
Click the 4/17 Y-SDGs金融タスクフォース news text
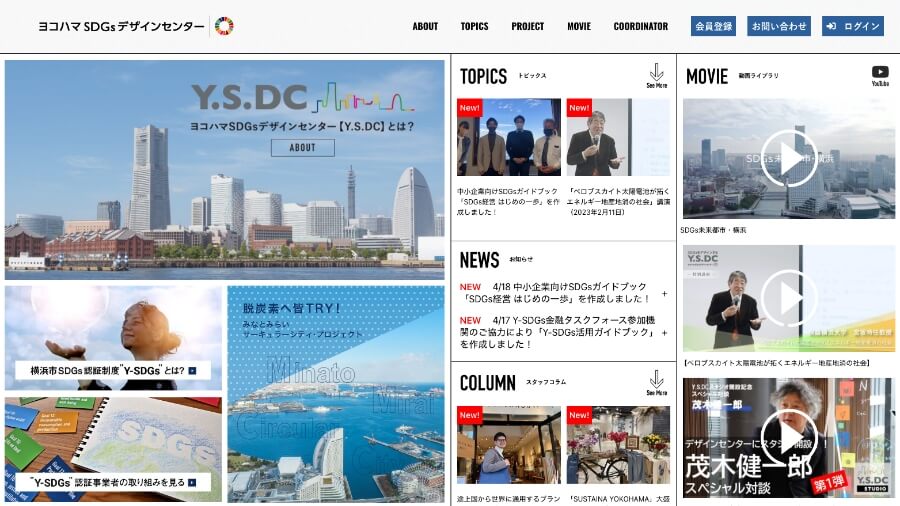[x=557, y=332]
